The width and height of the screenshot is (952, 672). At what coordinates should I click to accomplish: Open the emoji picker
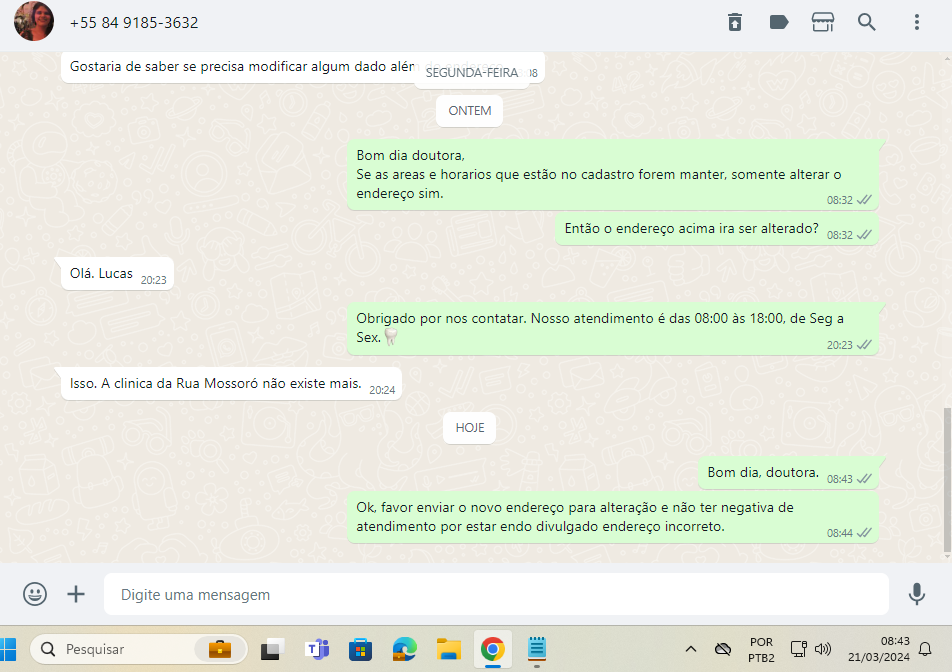[35, 594]
